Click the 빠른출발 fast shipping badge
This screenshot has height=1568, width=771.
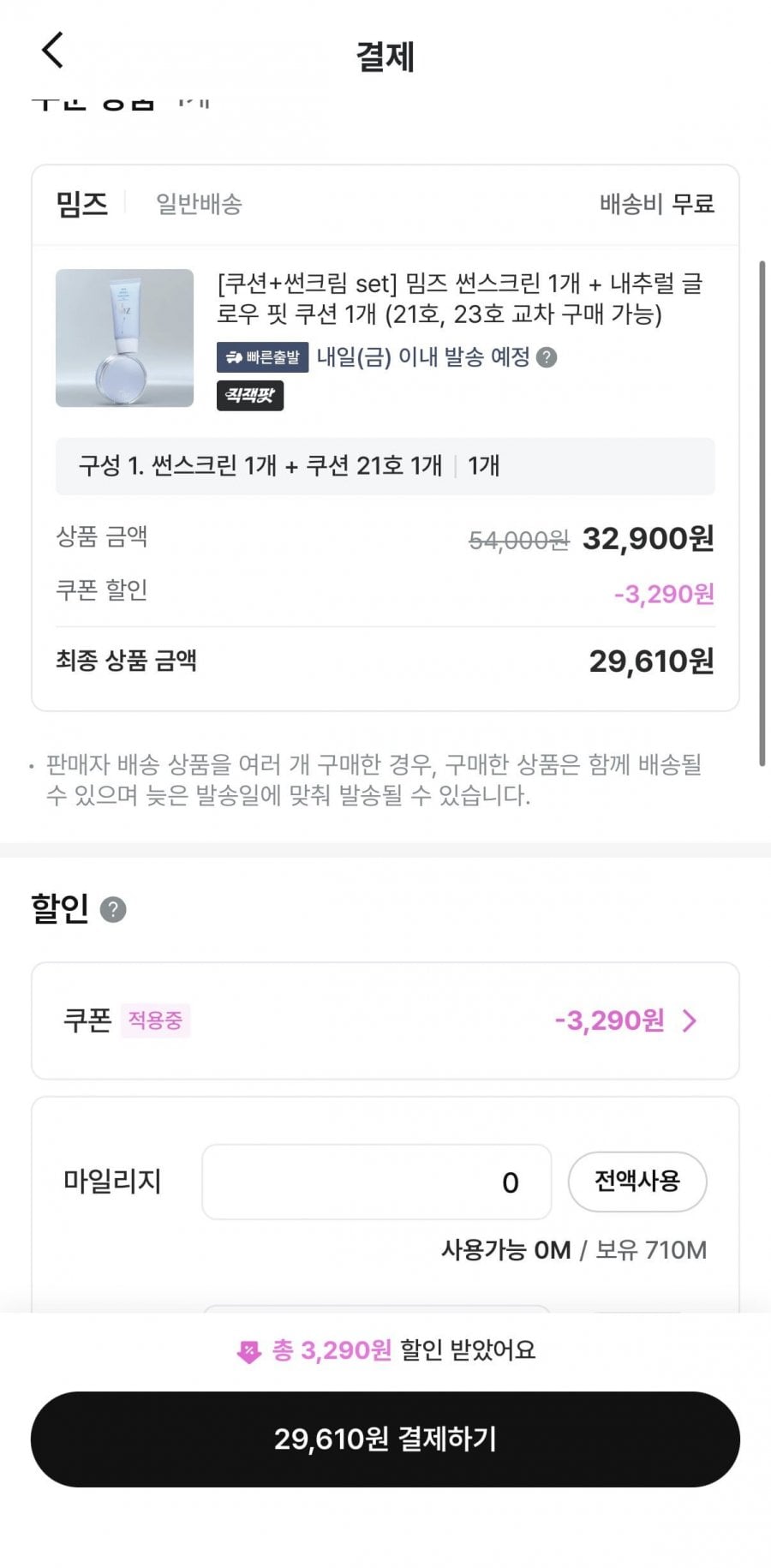(x=262, y=358)
